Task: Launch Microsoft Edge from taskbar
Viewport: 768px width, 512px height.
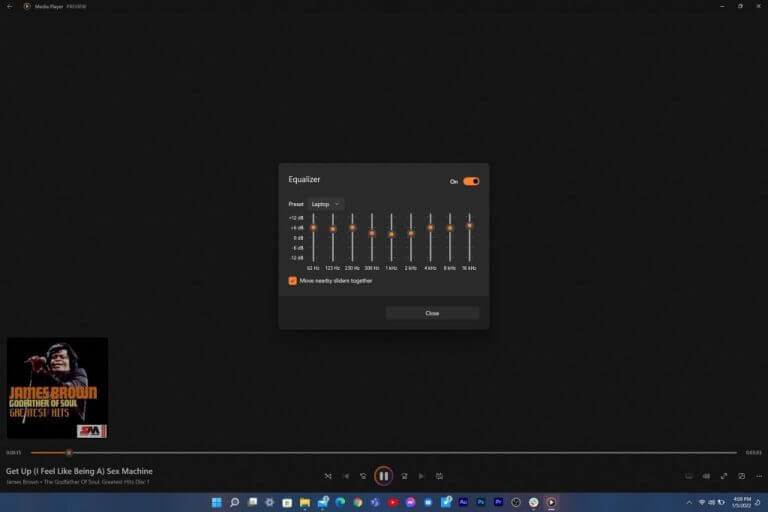Action: click(340, 502)
